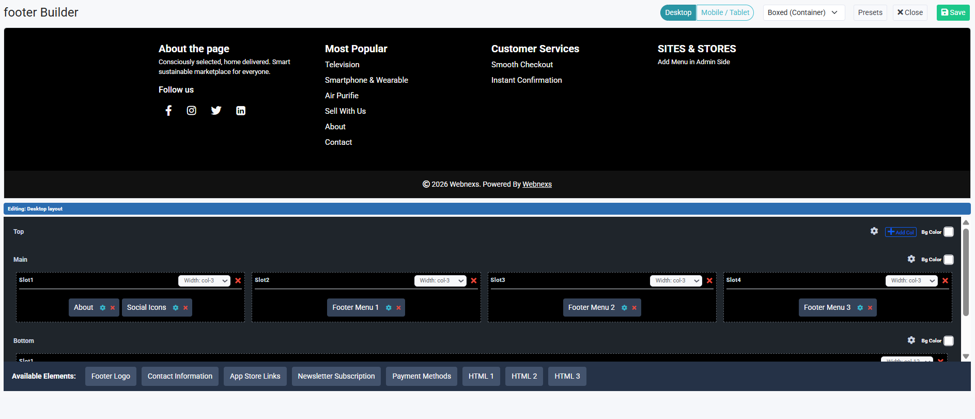
Task: Pick the Newsletter Subscription element
Action: [x=336, y=376]
